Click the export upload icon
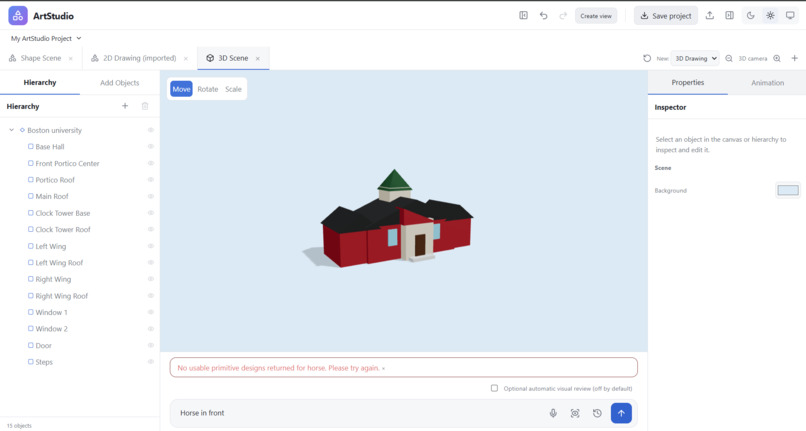The height and width of the screenshot is (431, 806). tap(709, 15)
